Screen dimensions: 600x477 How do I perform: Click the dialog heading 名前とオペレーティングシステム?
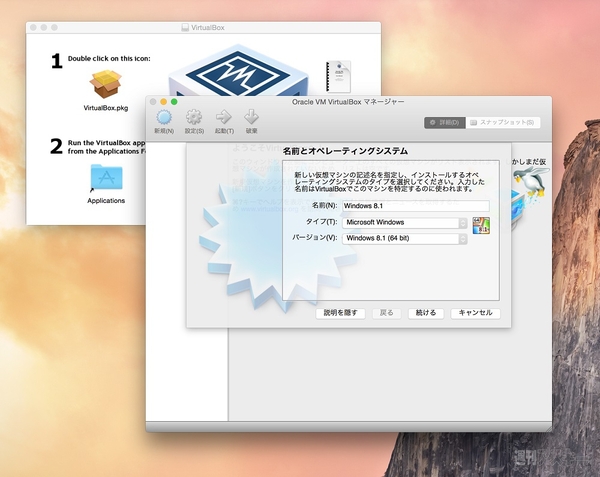tap(345, 151)
